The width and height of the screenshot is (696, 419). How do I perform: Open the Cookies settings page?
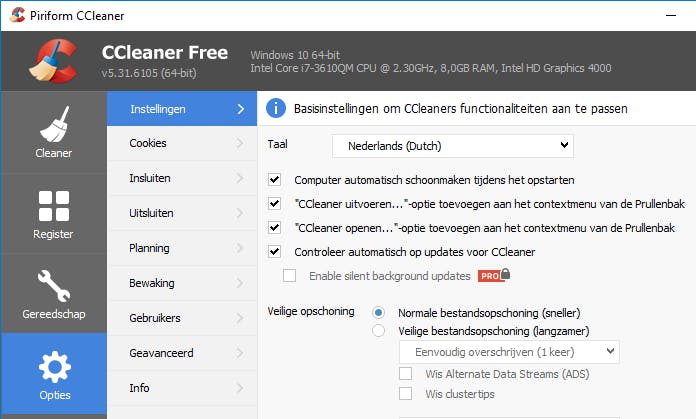182,143
